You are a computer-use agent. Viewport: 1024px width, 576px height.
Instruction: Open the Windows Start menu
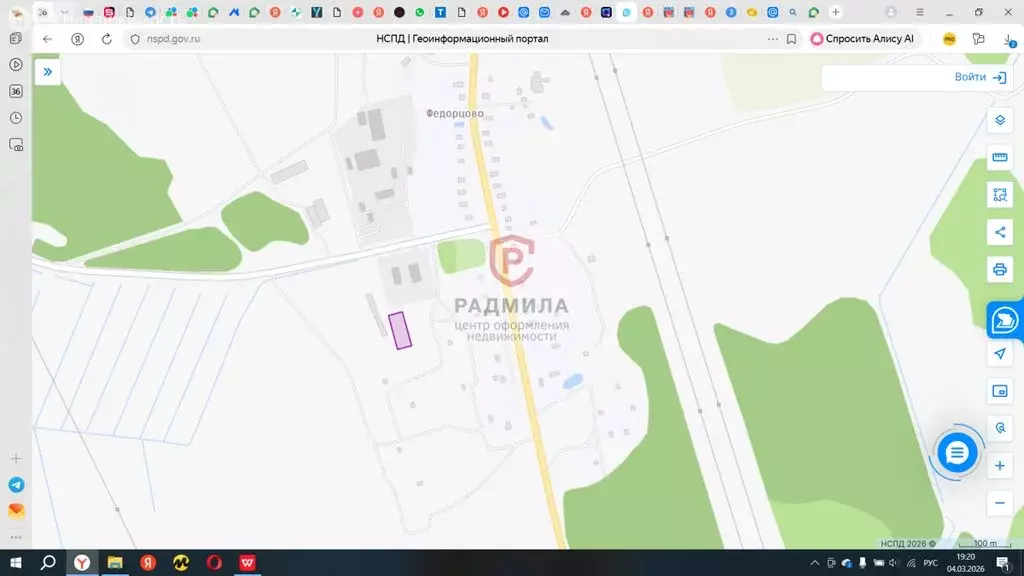(16, 563)
